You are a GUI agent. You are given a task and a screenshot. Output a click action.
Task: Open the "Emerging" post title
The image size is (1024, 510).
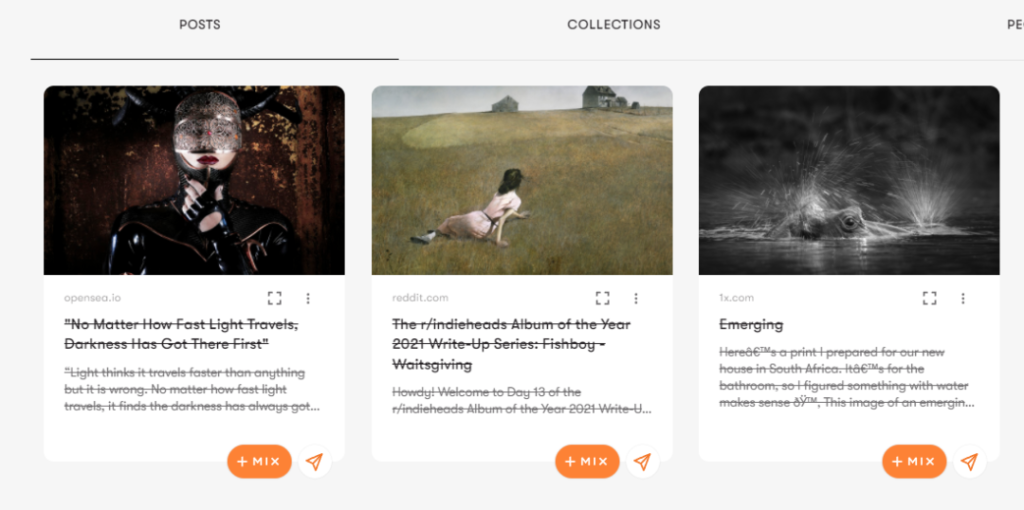(751, 325)
